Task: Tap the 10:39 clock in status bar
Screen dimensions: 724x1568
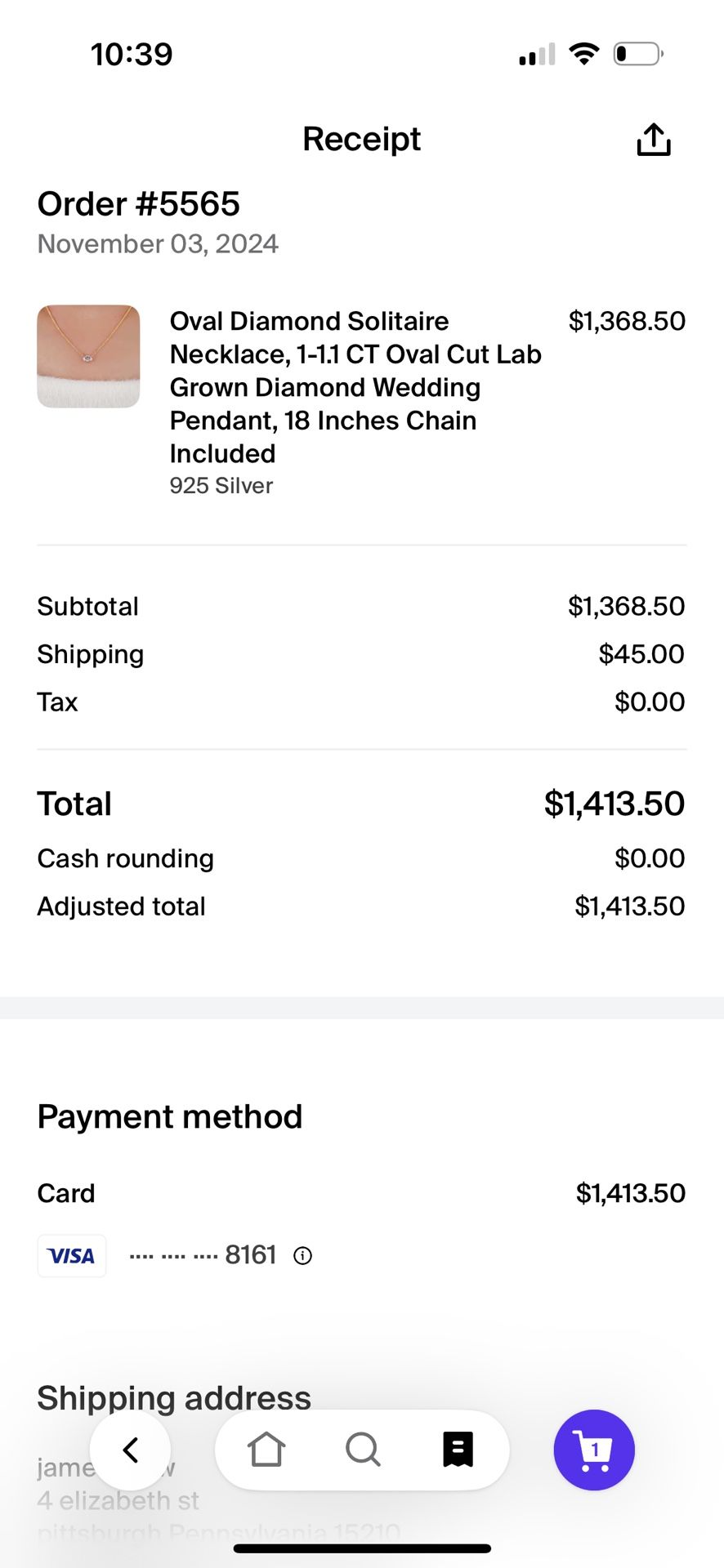Action: click(132, 55)
